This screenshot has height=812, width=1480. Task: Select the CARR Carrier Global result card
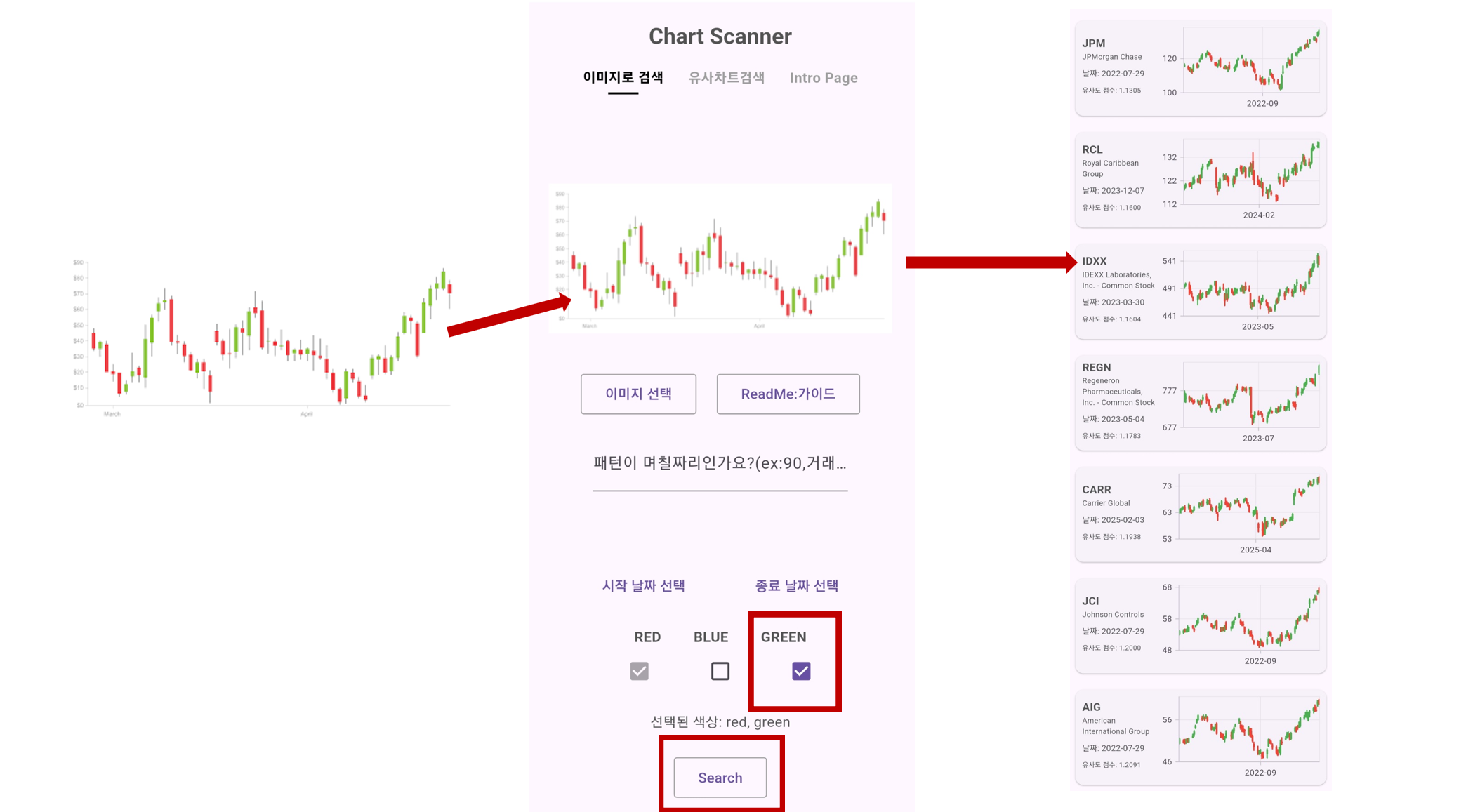(x=1201, y=514)
